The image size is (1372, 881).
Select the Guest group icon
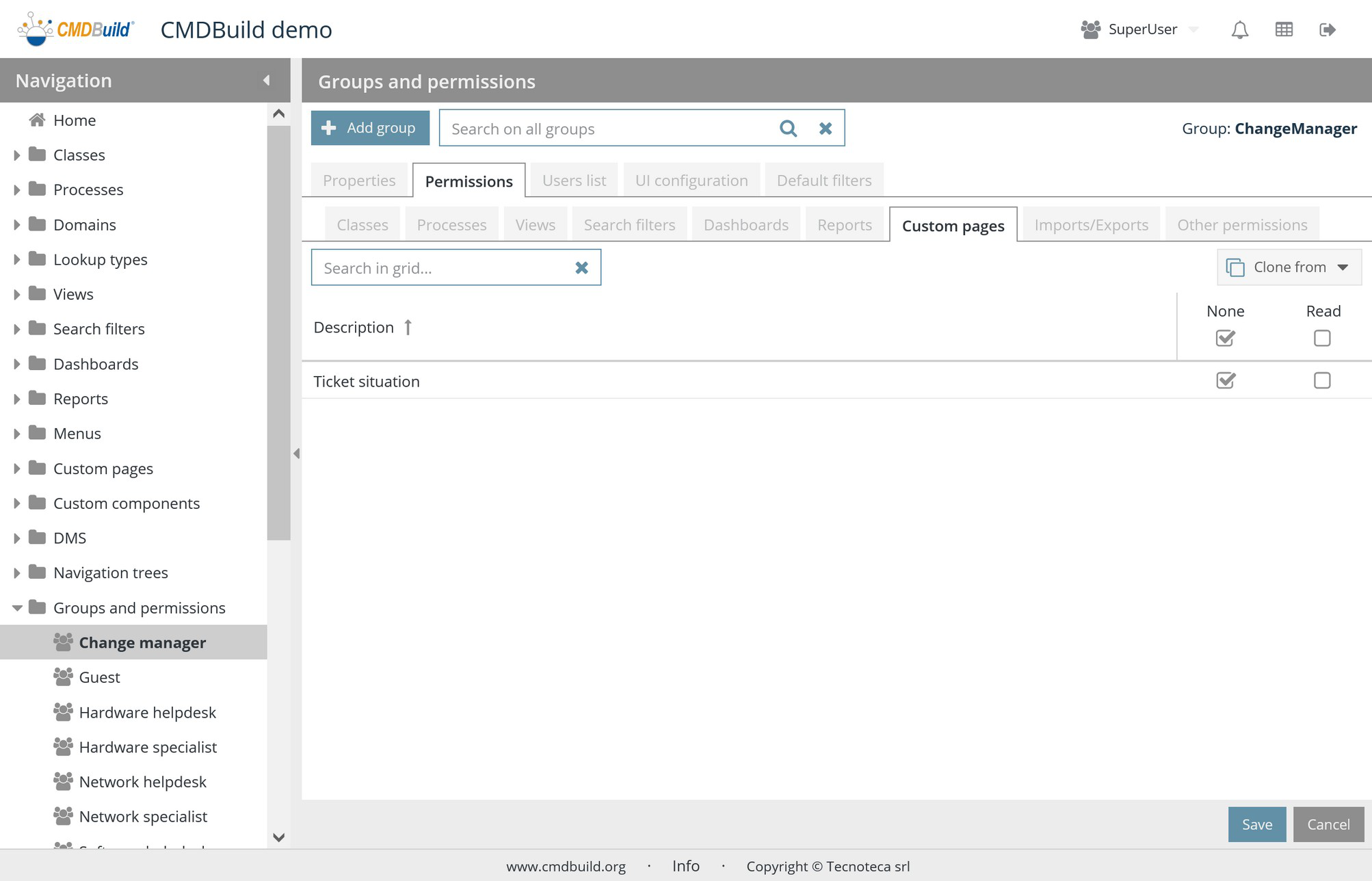point(63,677)
